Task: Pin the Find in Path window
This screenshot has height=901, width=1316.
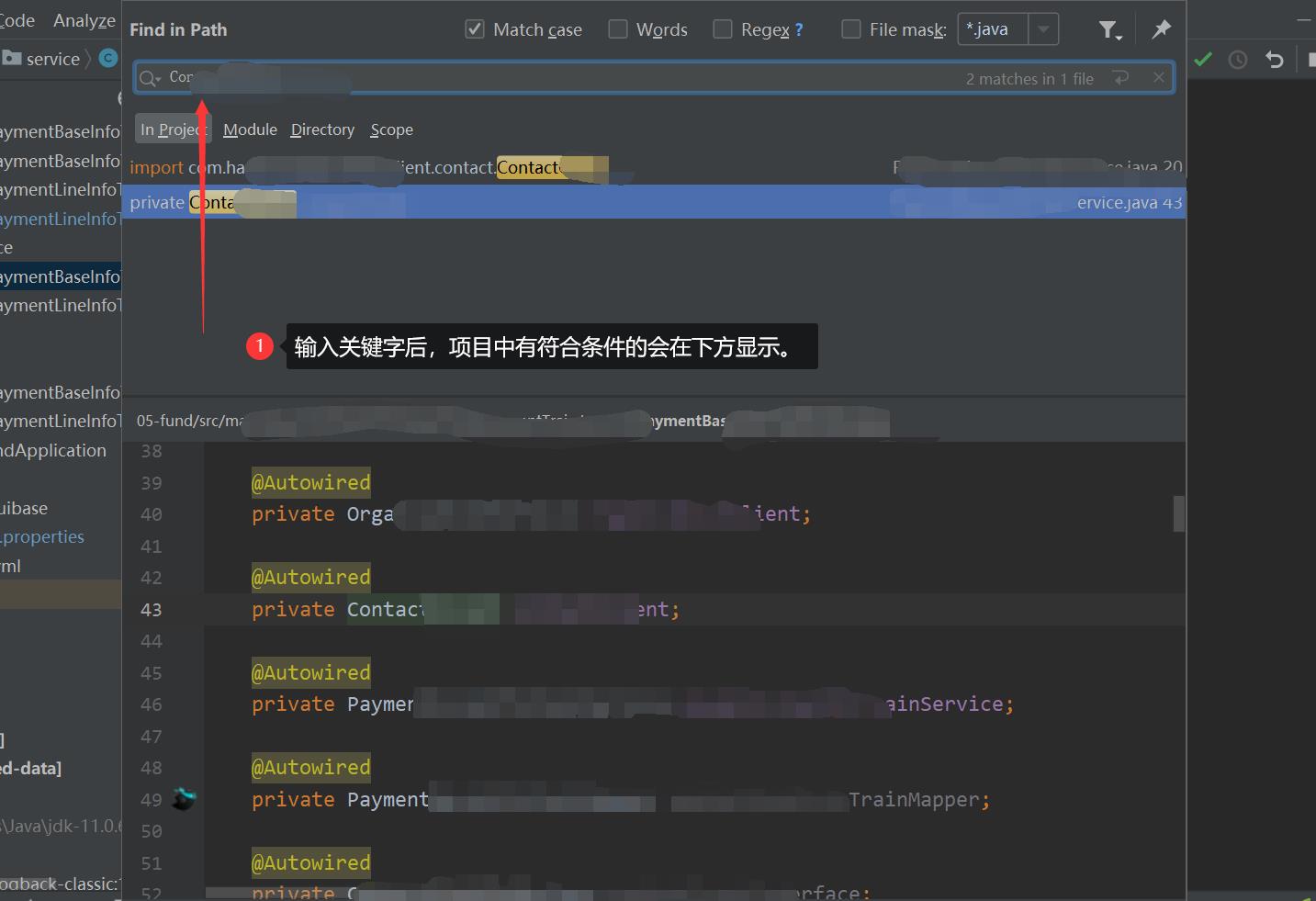Action: (1162, 29)
